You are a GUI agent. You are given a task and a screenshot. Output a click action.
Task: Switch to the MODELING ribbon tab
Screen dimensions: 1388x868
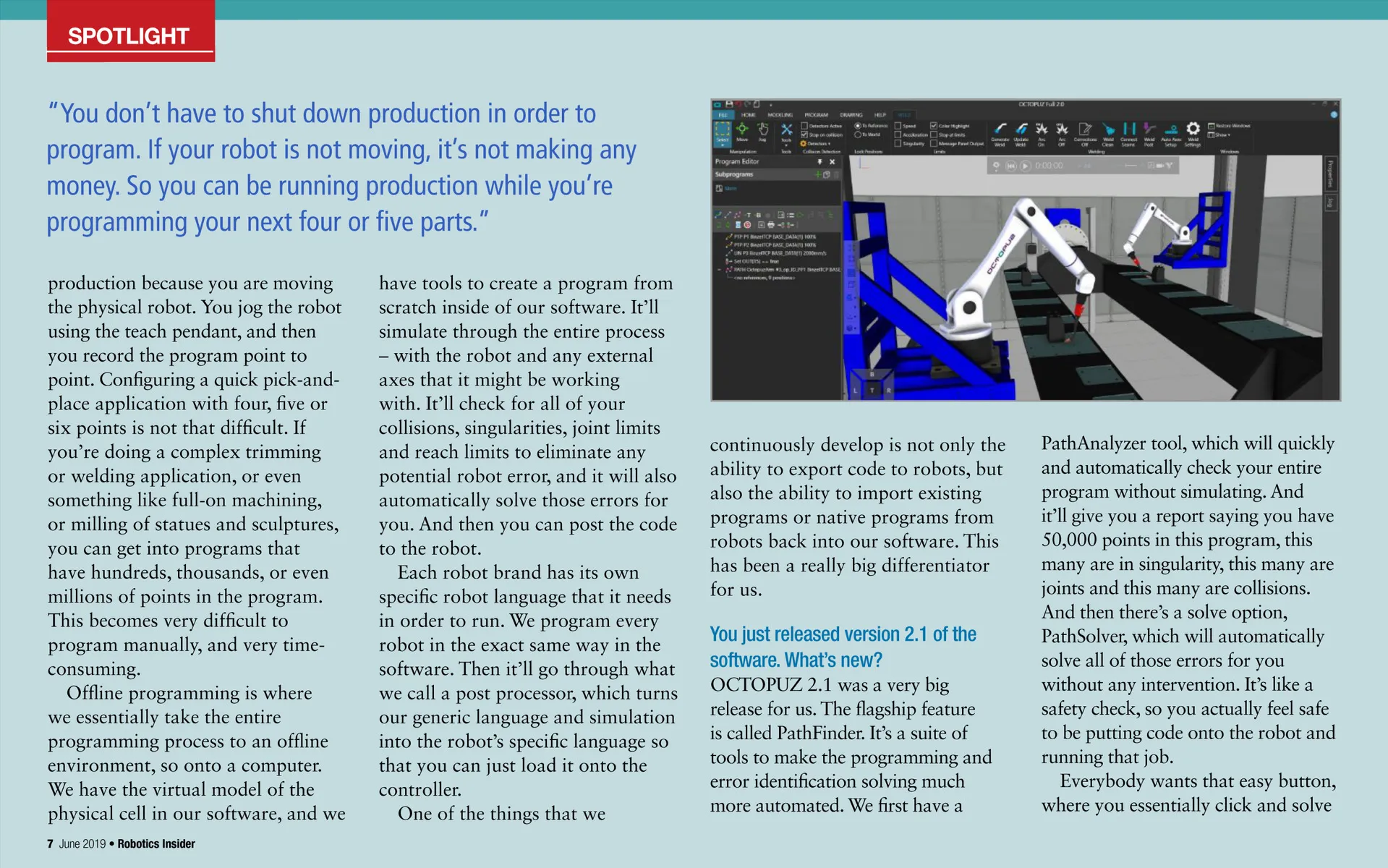(x=780, y=115)
